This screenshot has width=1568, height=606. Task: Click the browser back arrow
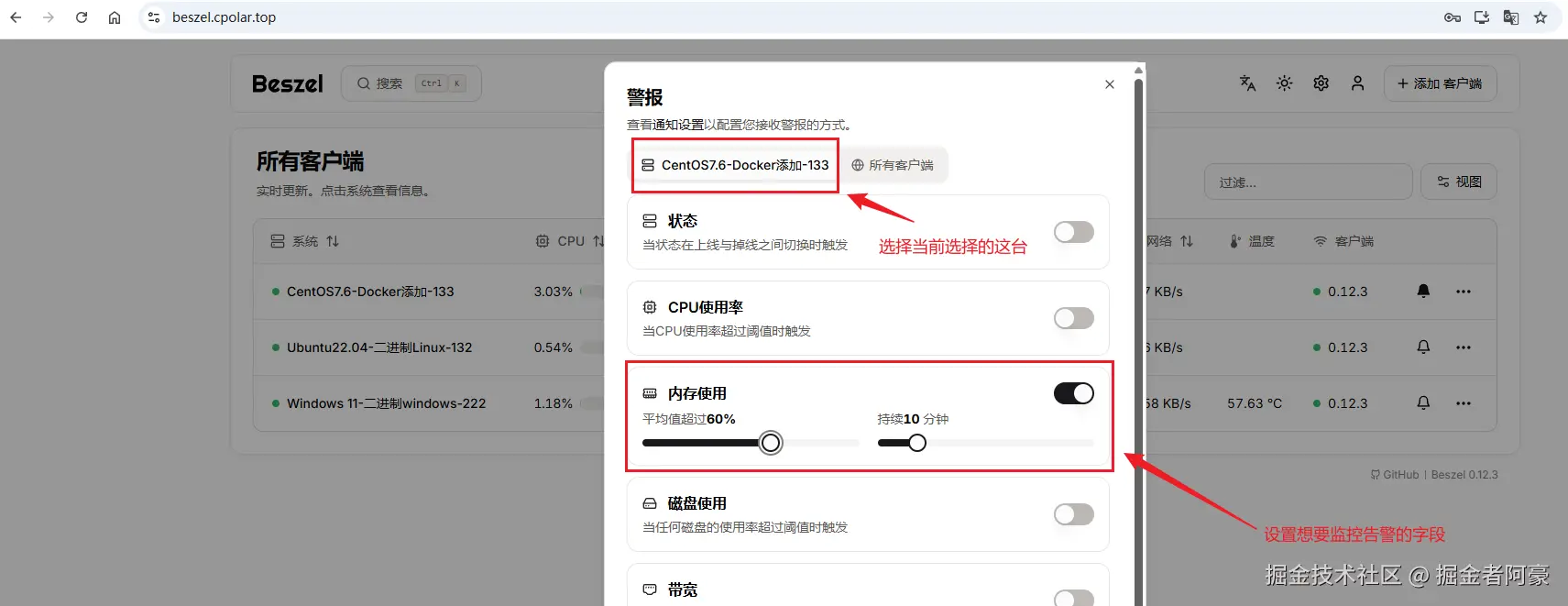pos(16,17)
